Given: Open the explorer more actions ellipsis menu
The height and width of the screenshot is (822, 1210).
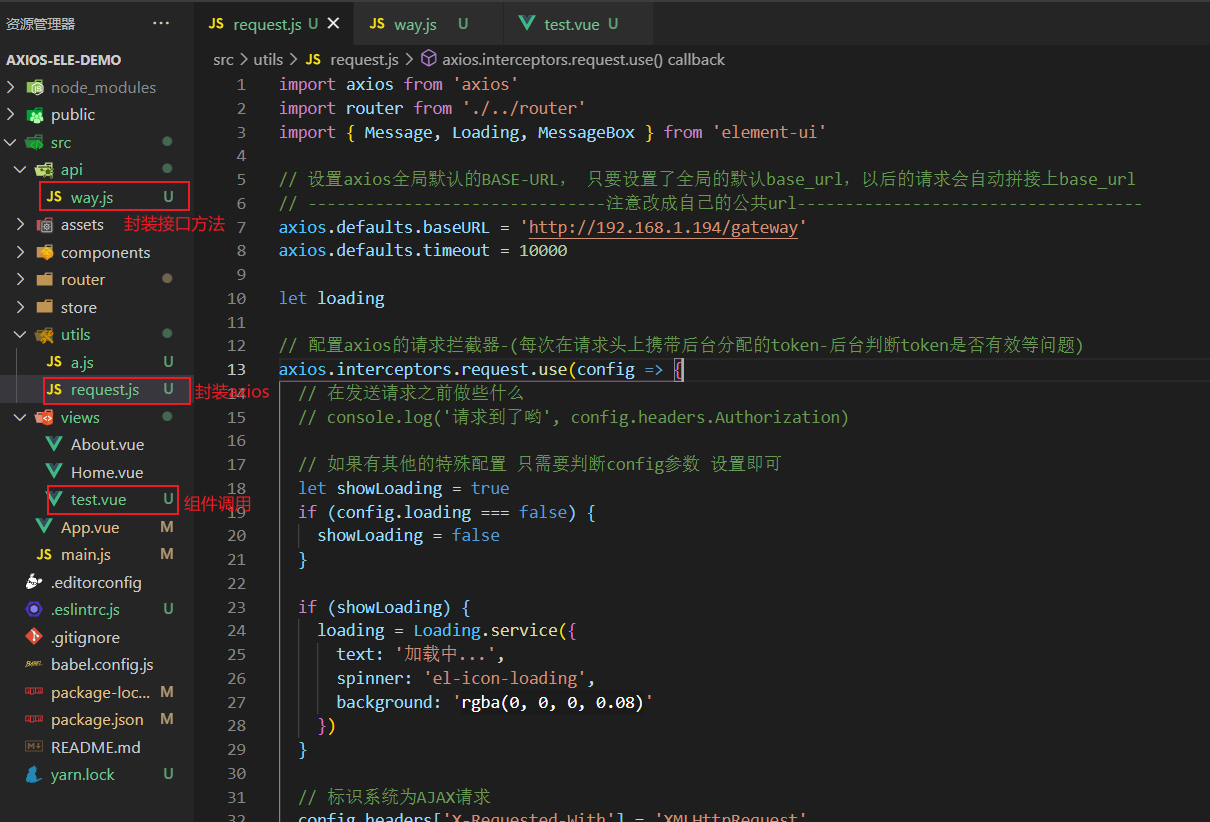Looking at the screenshot, I should point(161,23).
